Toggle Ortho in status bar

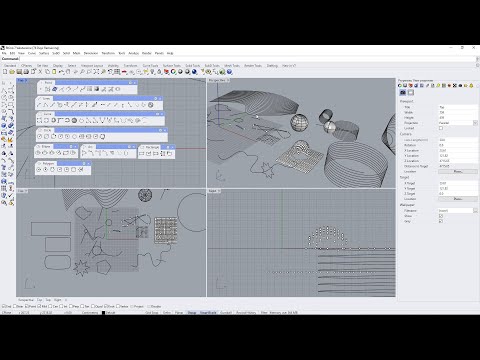167,313
